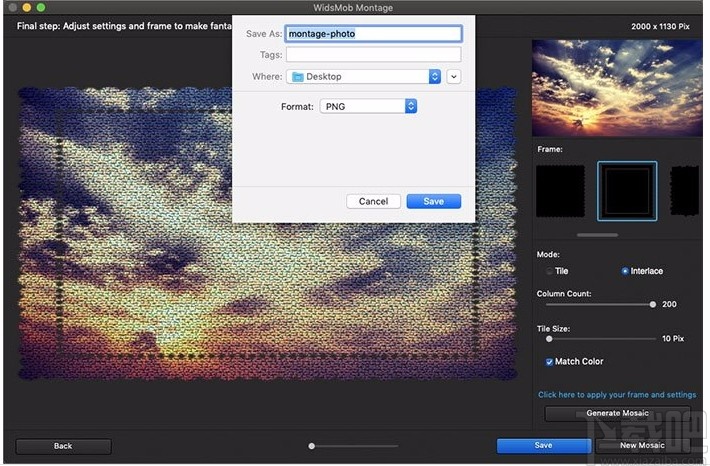The height and width of the screenshot is (466, 710).
Task: Click the Save button in the dialog
Action: pos(433,202)
